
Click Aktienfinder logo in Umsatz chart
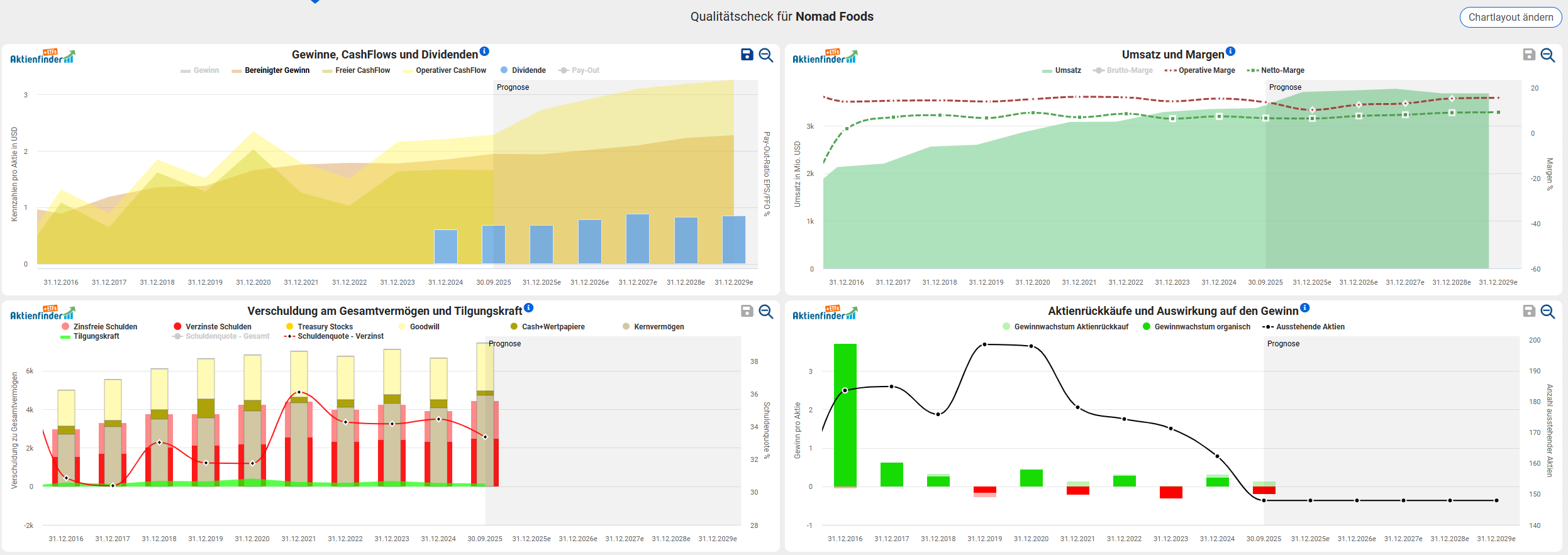pos(825,57)
